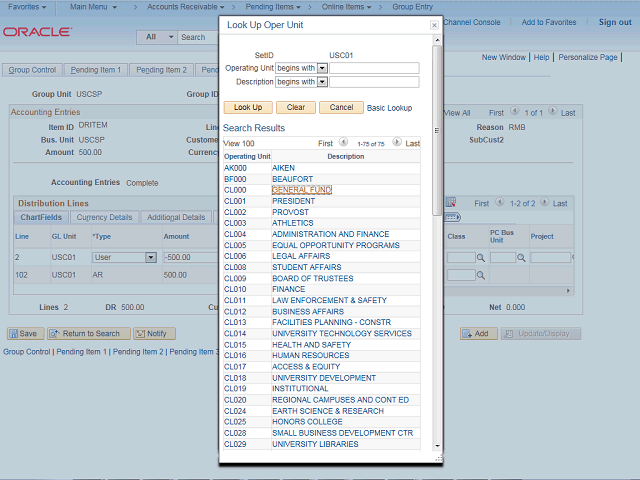Click the Cancel button in lookup dialog

(341, 107)
